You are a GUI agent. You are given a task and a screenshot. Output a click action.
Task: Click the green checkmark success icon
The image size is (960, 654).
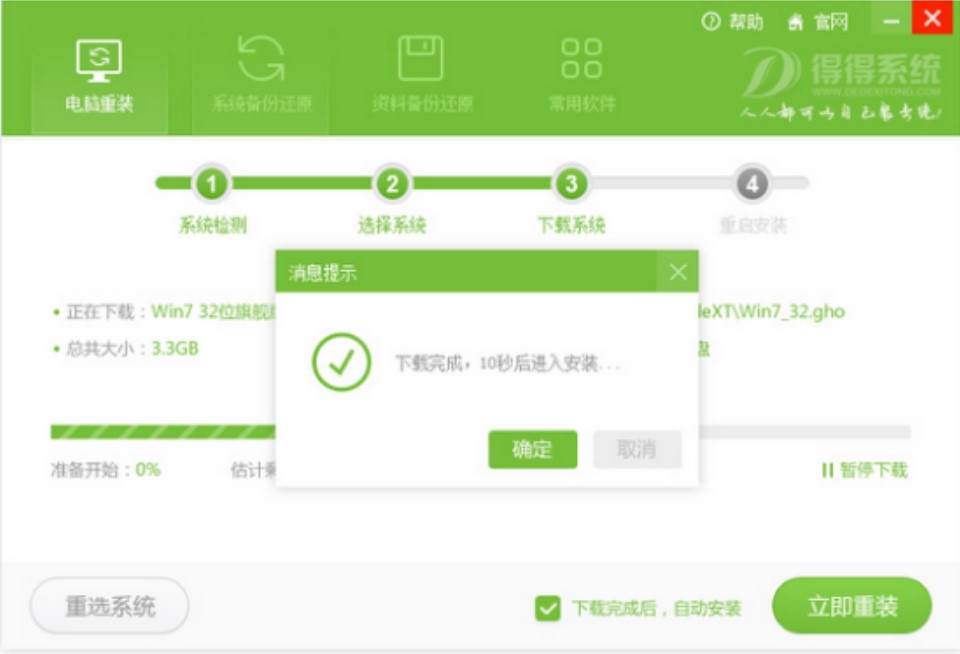pos(341,362)
